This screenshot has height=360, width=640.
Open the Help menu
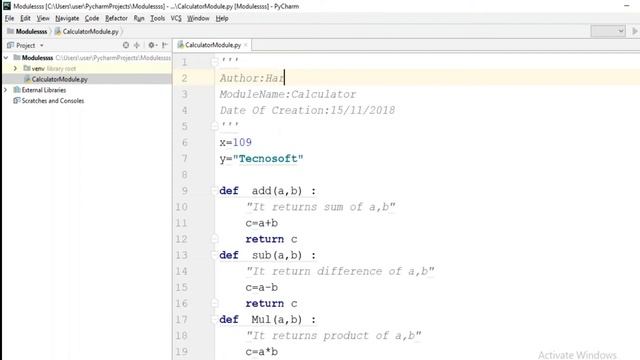222,18
